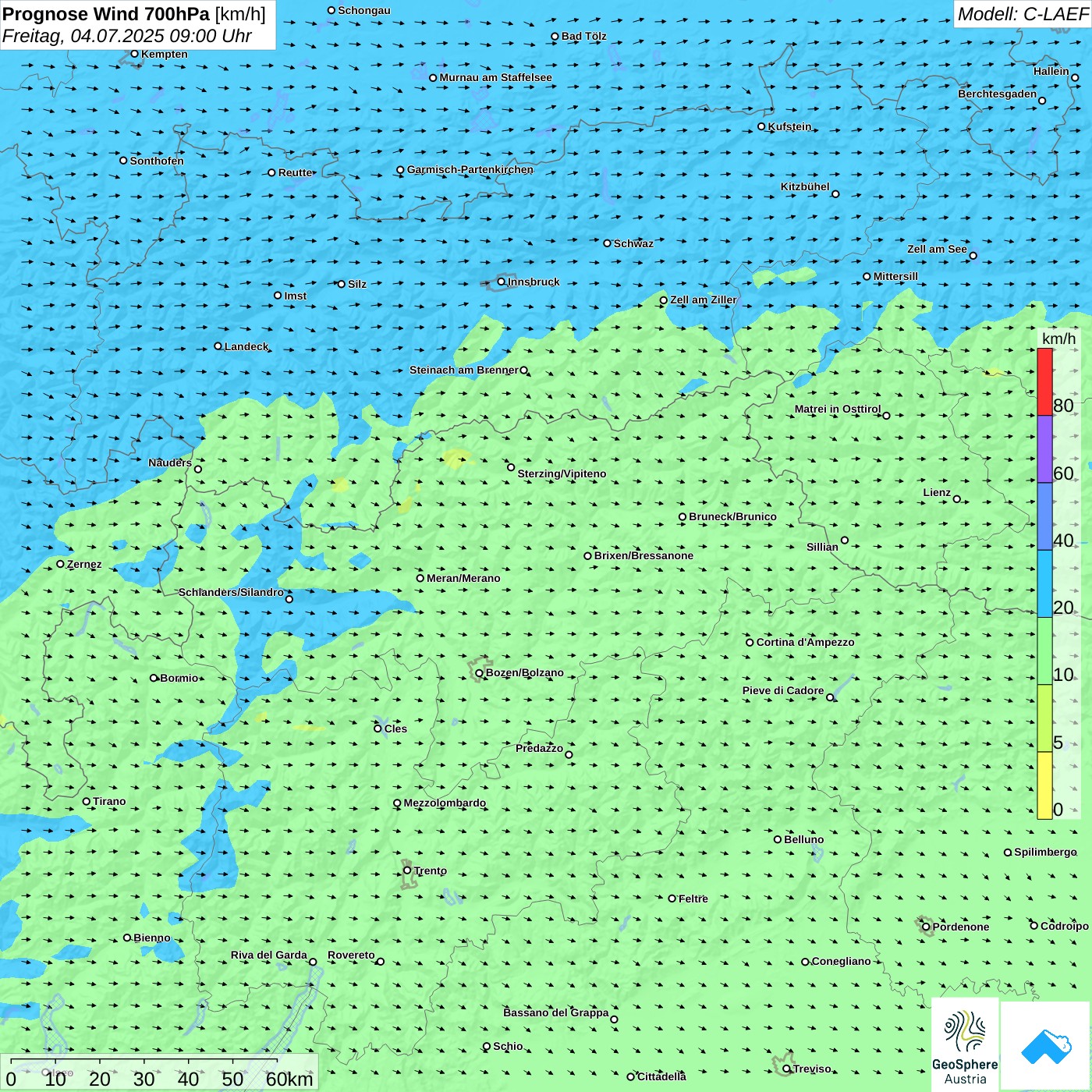This screenshot has height=1092, width=1092.
Task: Click the Kitzbühel city marker
Action: point(835,193)
